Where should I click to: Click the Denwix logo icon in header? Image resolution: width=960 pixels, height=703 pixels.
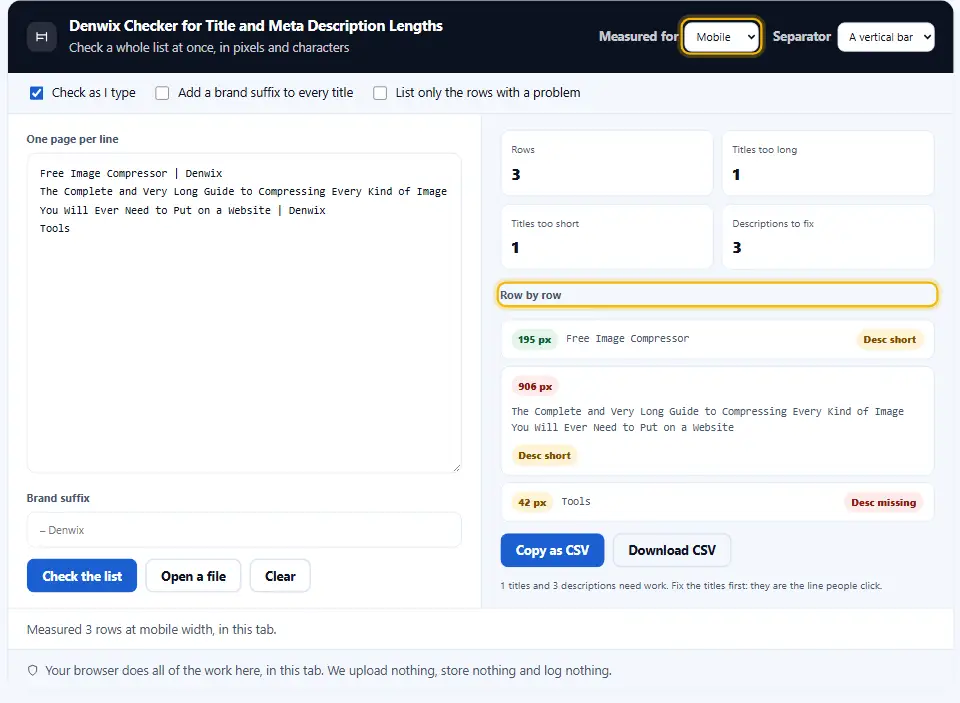point(42,37)
